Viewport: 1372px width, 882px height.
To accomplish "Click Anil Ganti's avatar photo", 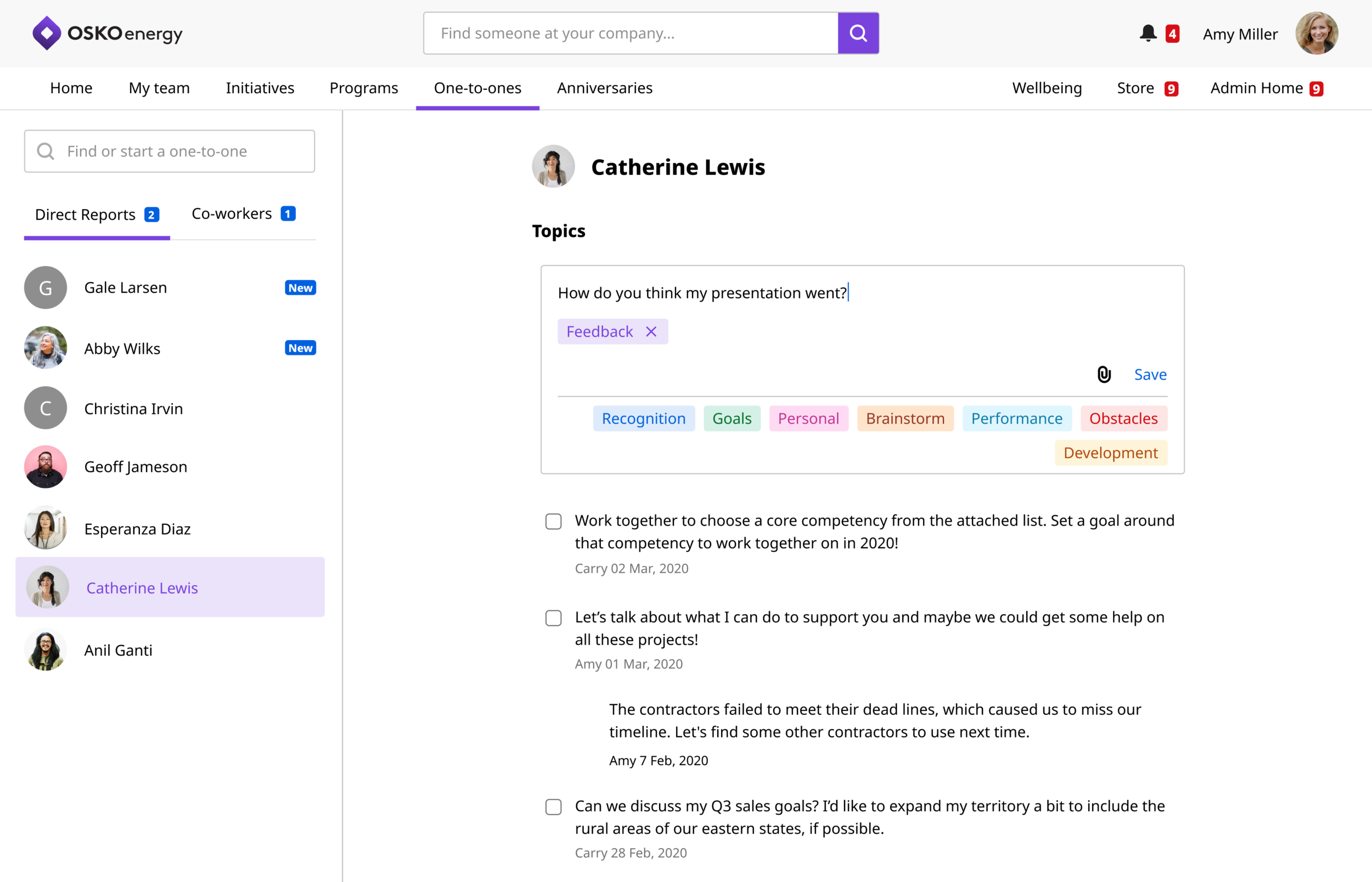I will 45,649.
